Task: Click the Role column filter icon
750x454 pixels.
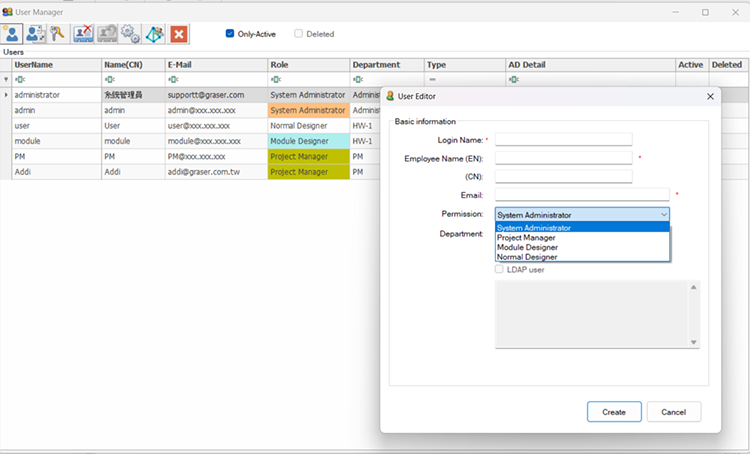Action: [x=276, y=79]
